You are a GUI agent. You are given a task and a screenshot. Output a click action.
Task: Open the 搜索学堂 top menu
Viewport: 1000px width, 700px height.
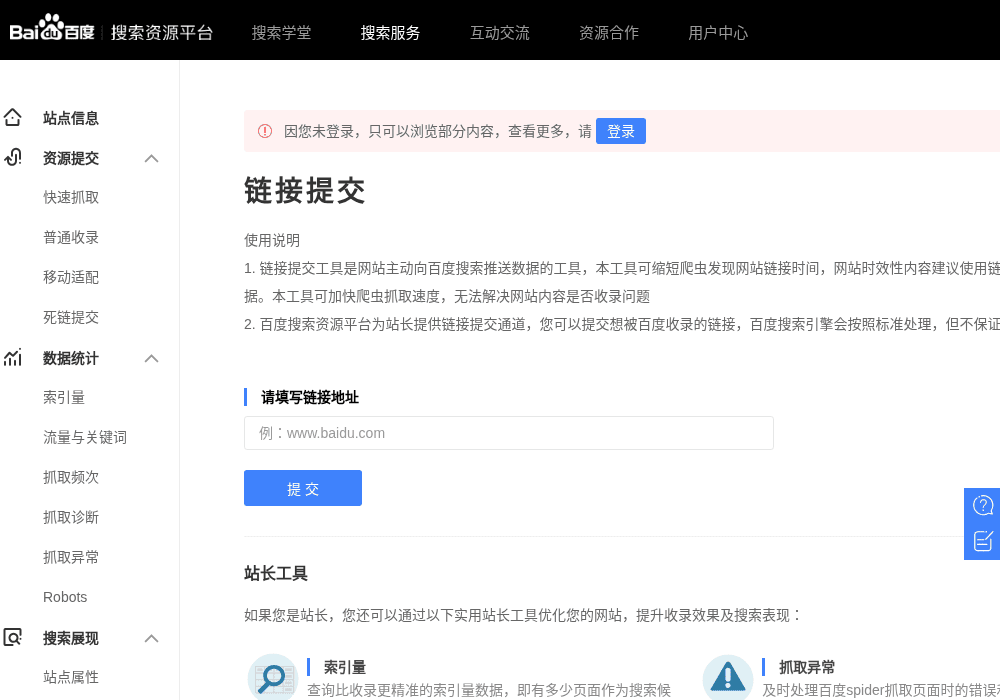point(281,33)
